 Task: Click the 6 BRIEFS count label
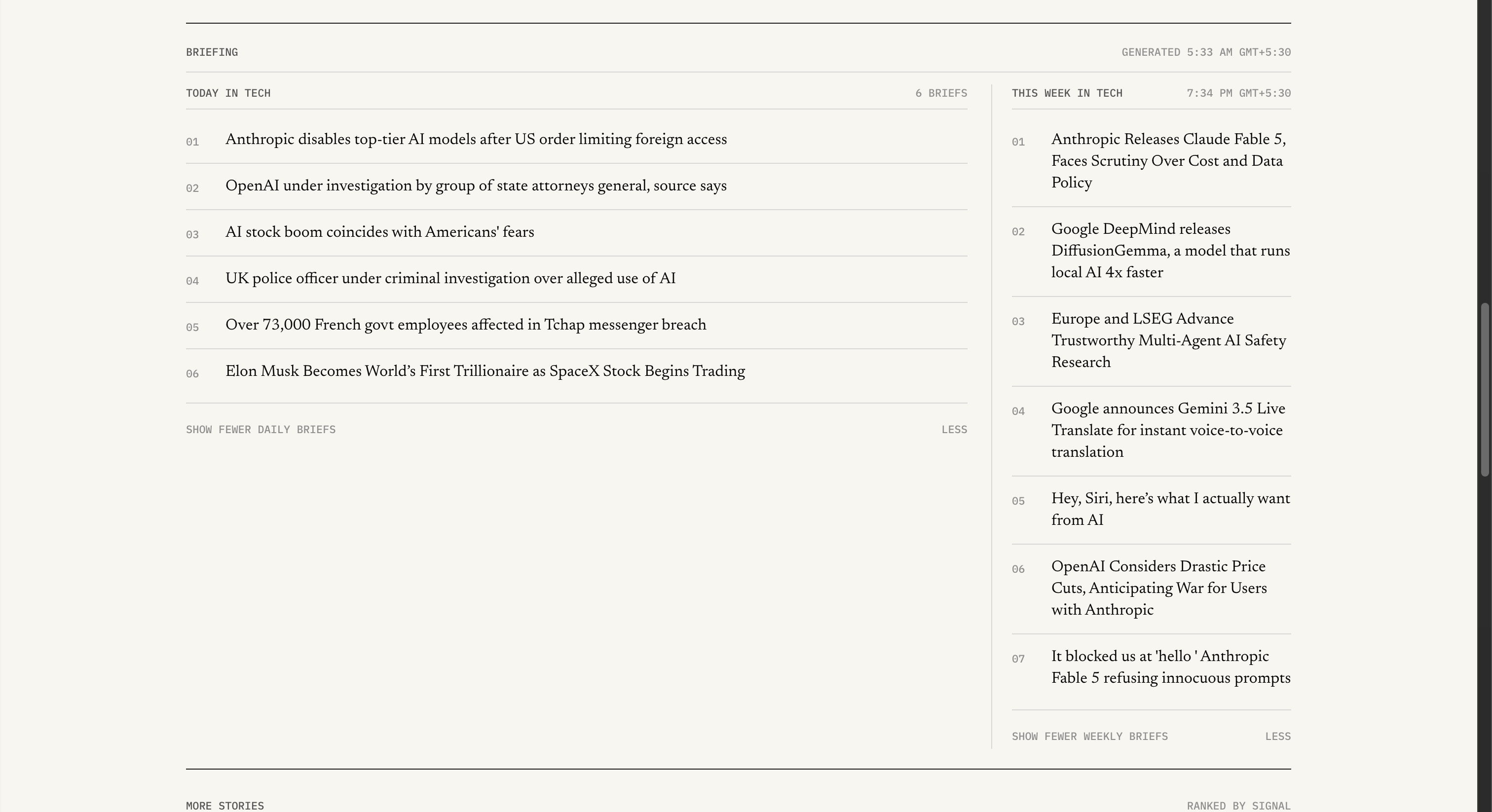pyautogui.click(x=941, y=93)
